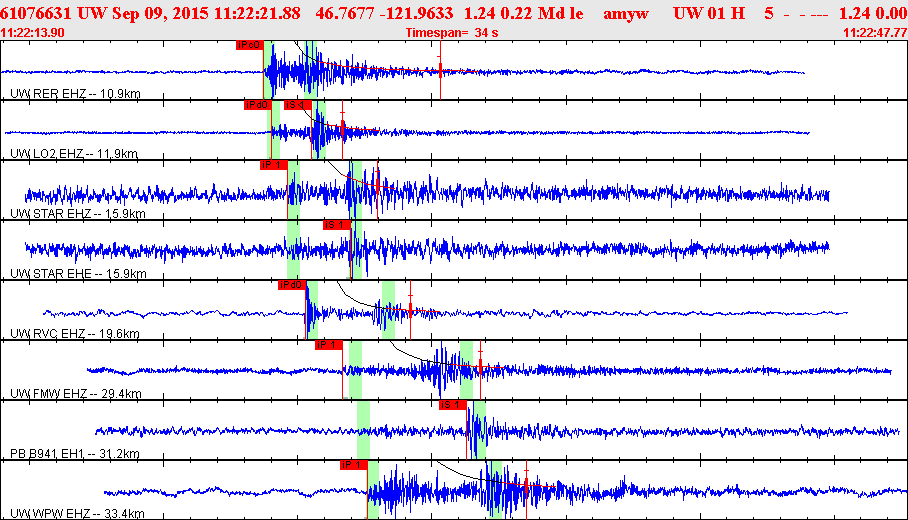This screenshot has height=520, width=908.
Task: Click the UW FMW EHZ station label
Action: pos(77,393)
